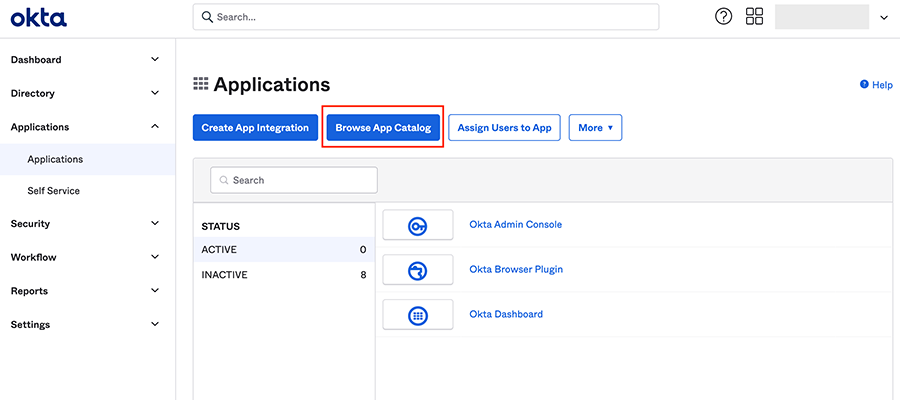Click the top global search field
Viewport: 900px width, 400px height.
point(425,17)
